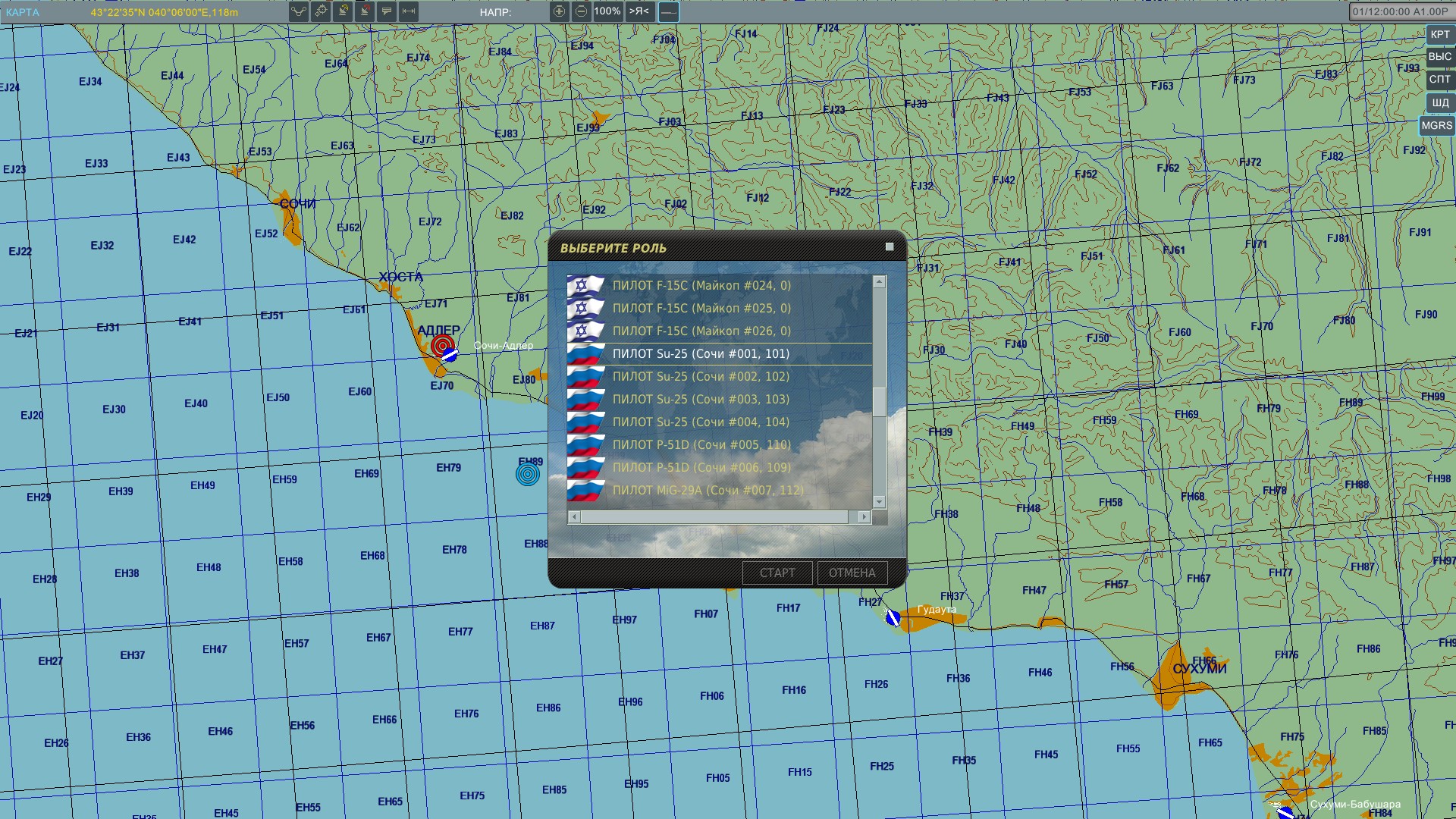Click the coordinates readout in top bar

[164, 12]
